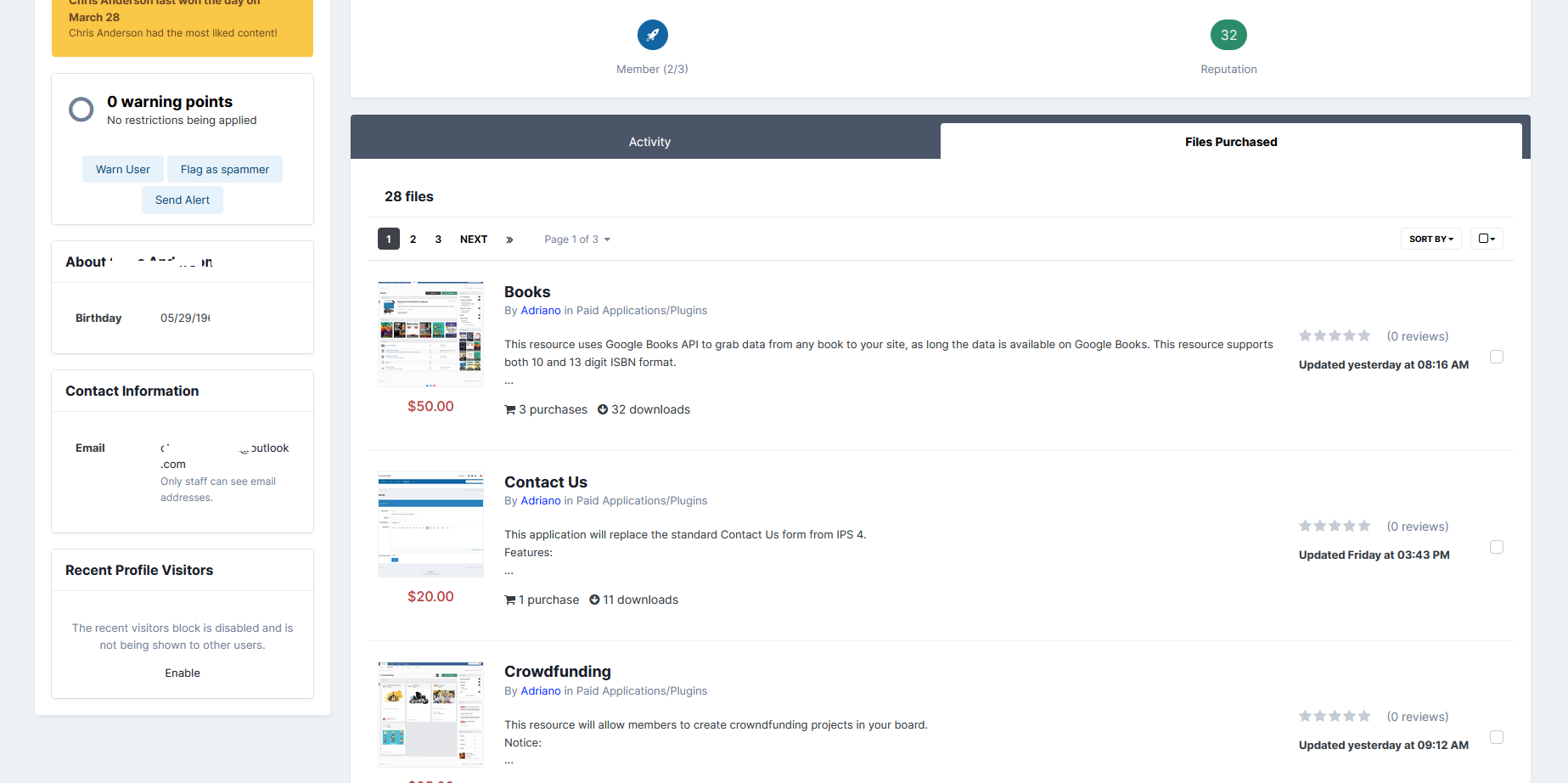Image resolution: width=1568 pixels, height=783 pixels.
Task: Click the last page double-arrow icon
Action: click(x=509, y=239)
